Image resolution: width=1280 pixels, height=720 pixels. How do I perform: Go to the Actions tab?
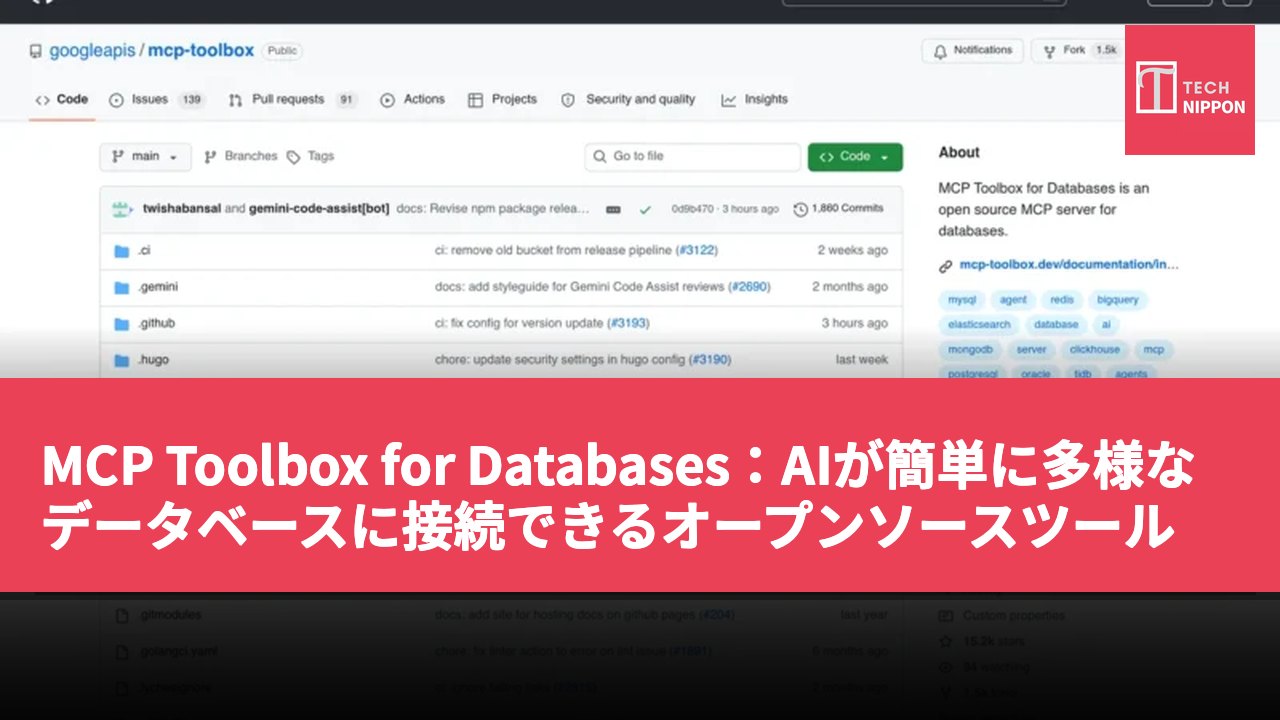[x=413, y=100]
